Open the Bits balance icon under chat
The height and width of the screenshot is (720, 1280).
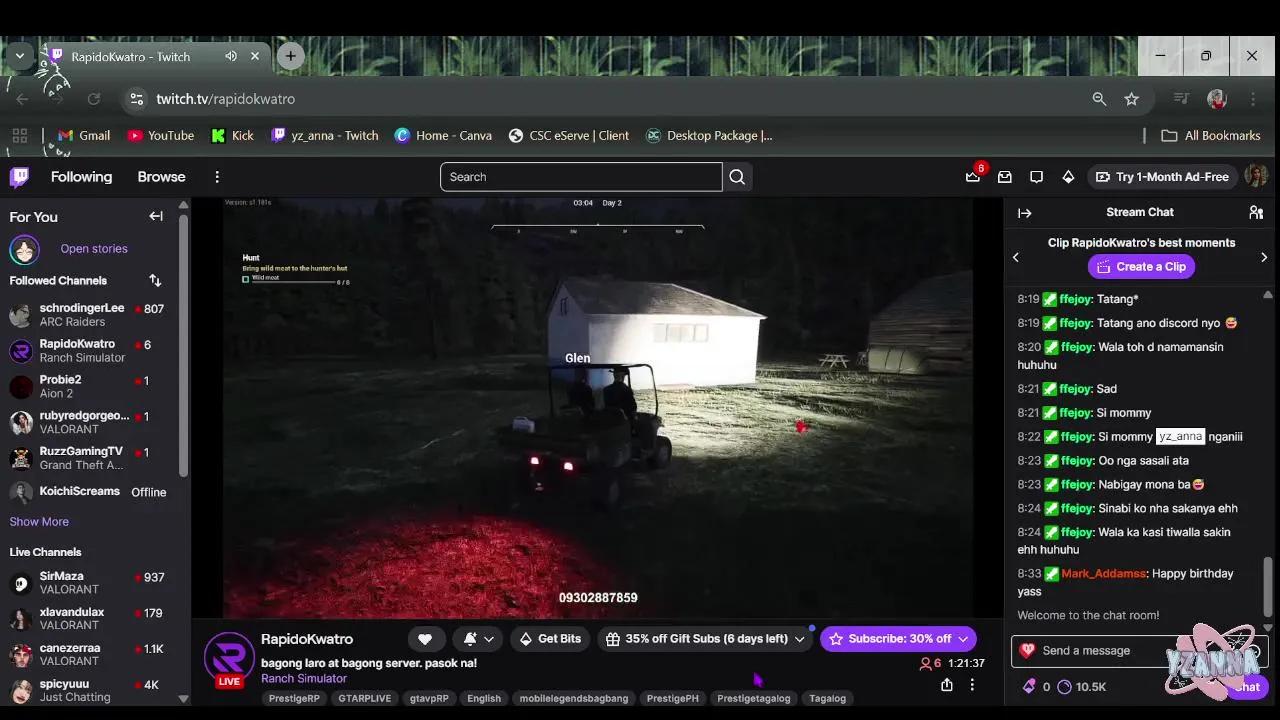click(1029, 687)
